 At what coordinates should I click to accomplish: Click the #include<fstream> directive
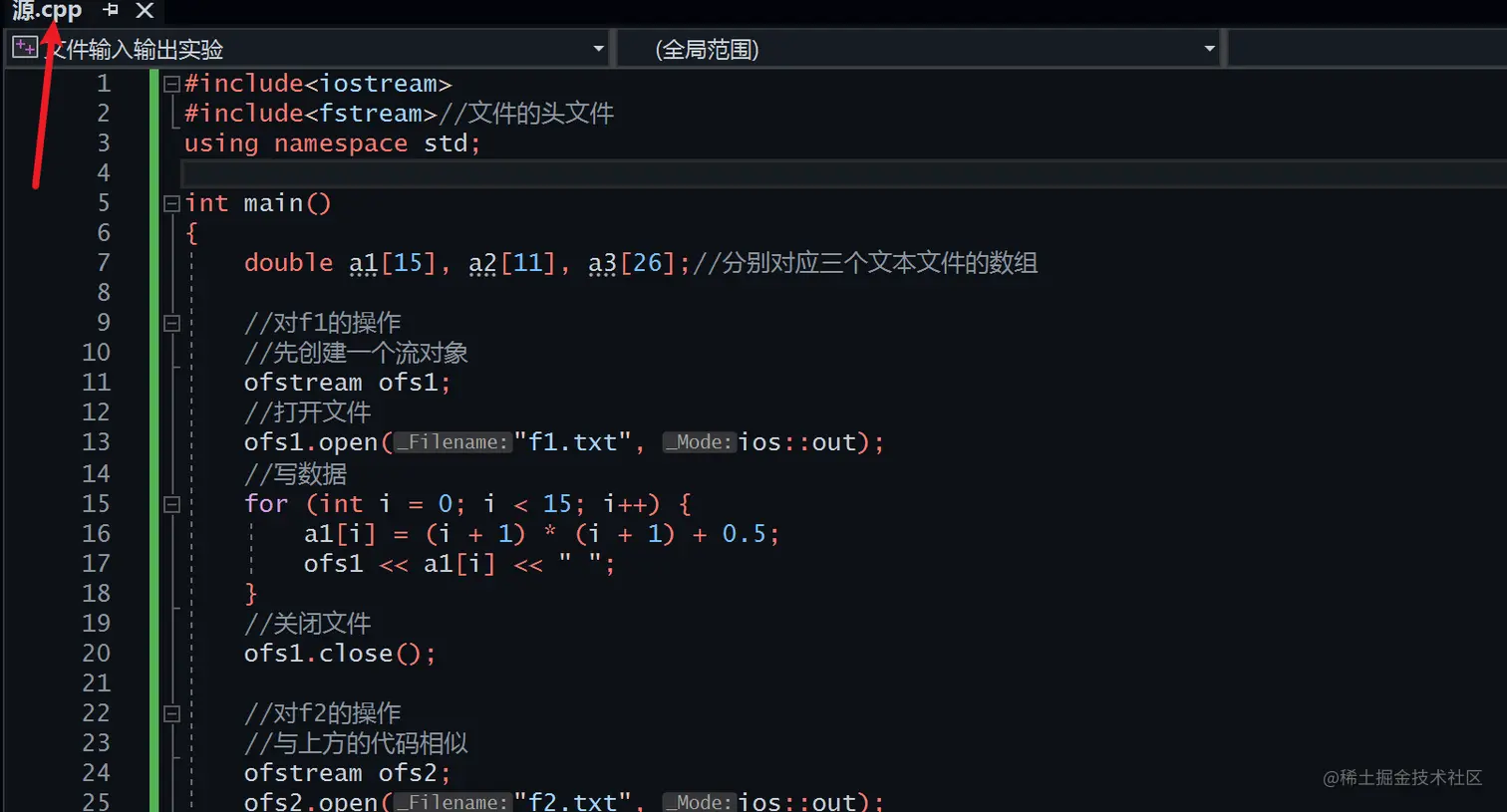(311, 114)
